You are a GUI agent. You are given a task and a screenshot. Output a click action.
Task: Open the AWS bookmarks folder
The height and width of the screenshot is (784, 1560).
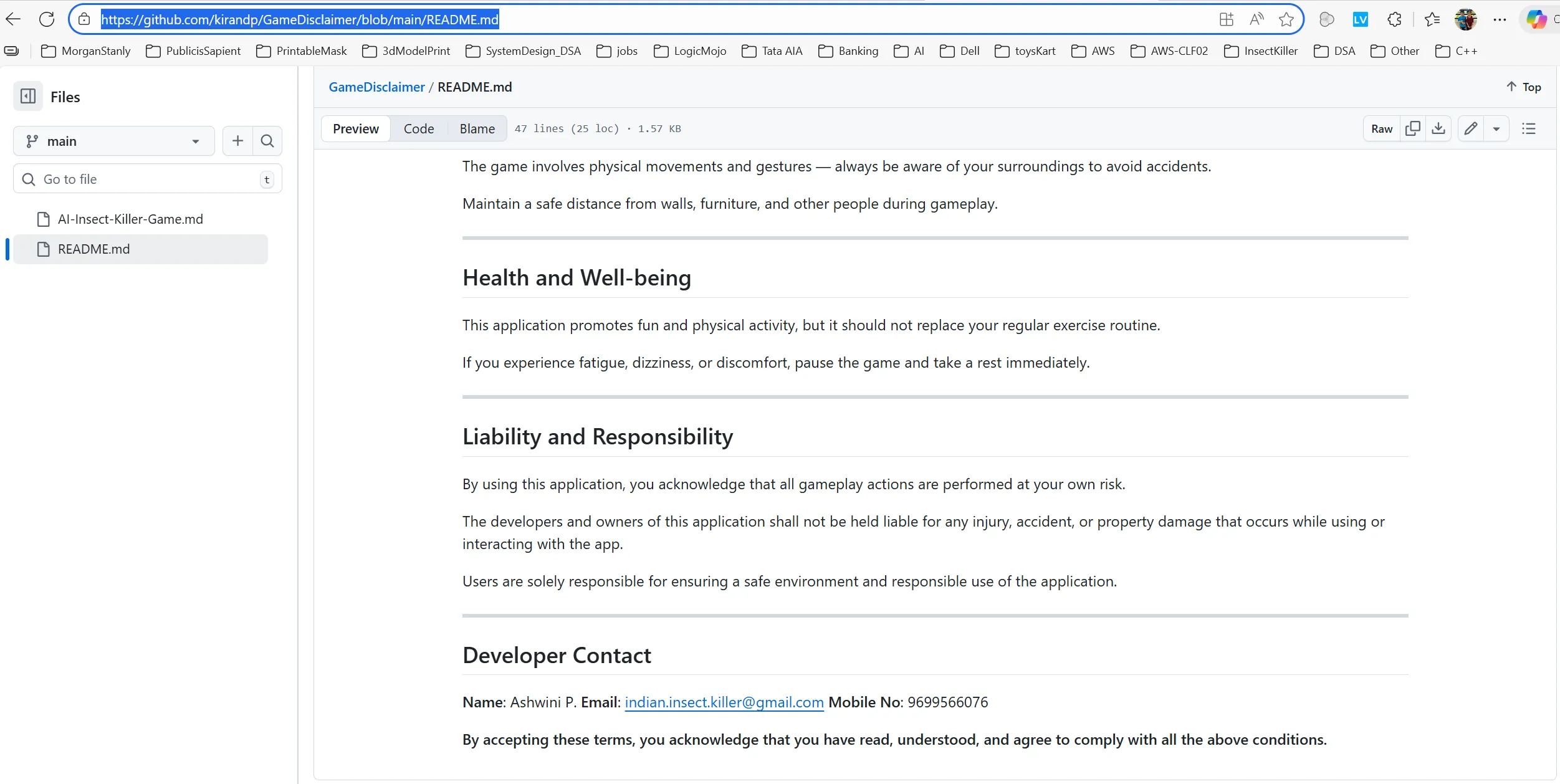point(1093,51)
